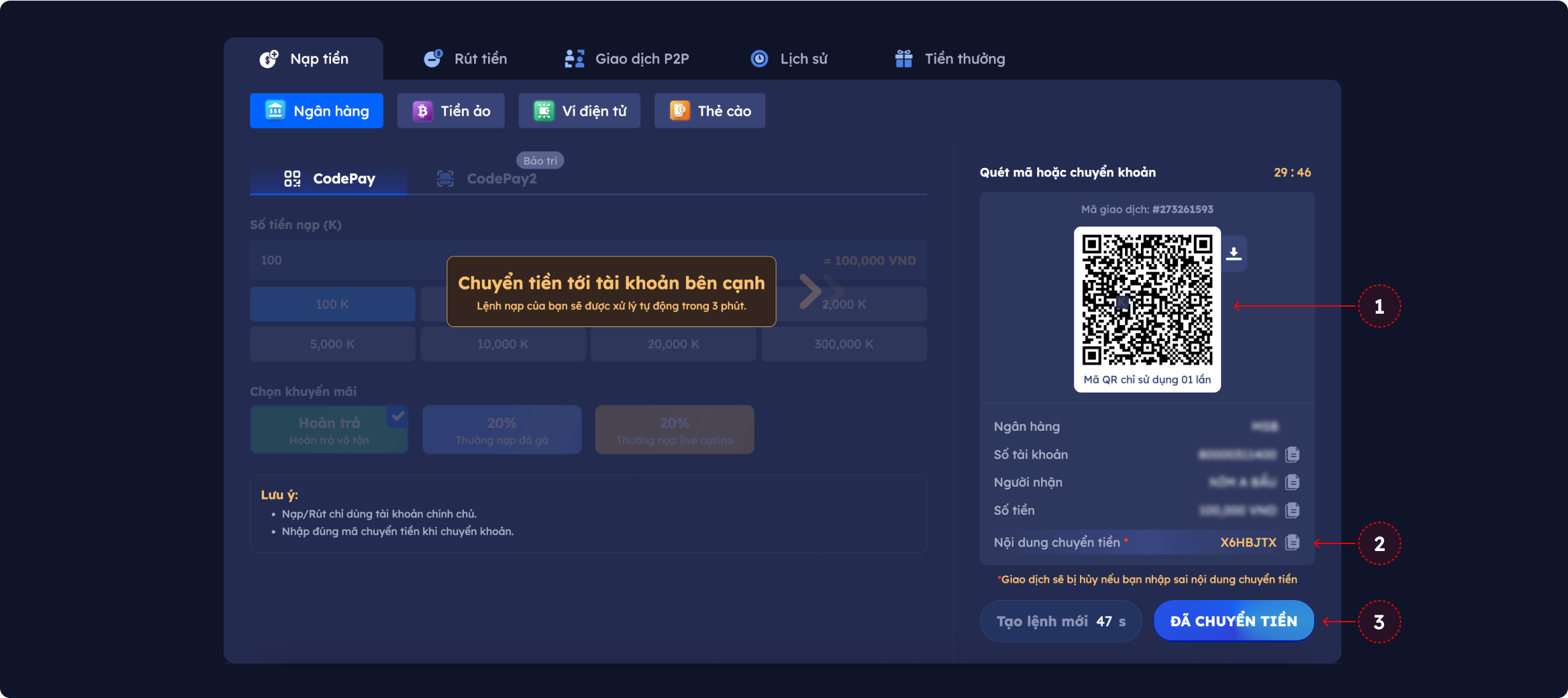Screen dimensions: 1568x698
Task: Copy the transfer amount (Số tiền)
Action: (1292, 510)
